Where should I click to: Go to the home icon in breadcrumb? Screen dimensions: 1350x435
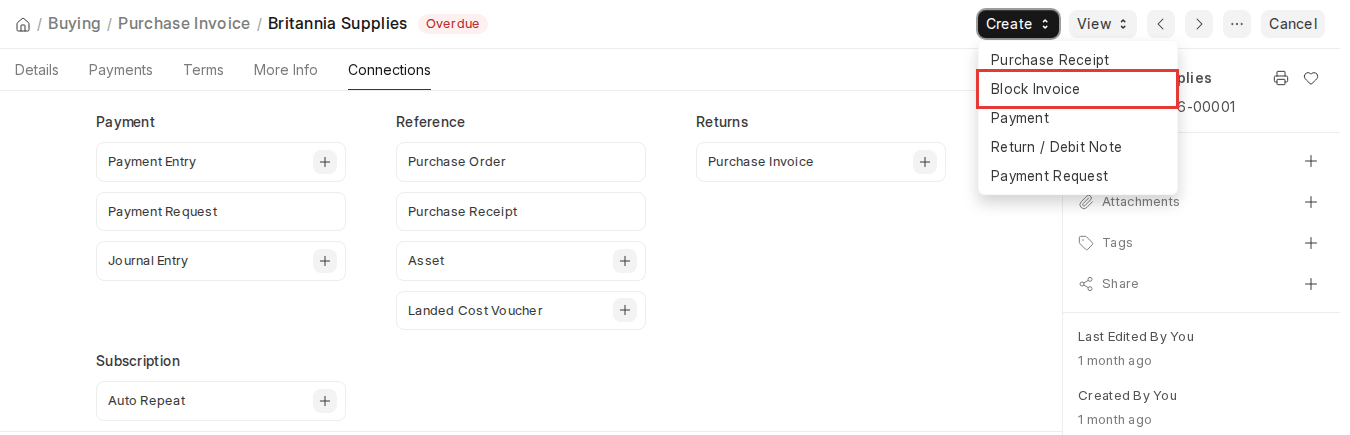tap(23, 24)
